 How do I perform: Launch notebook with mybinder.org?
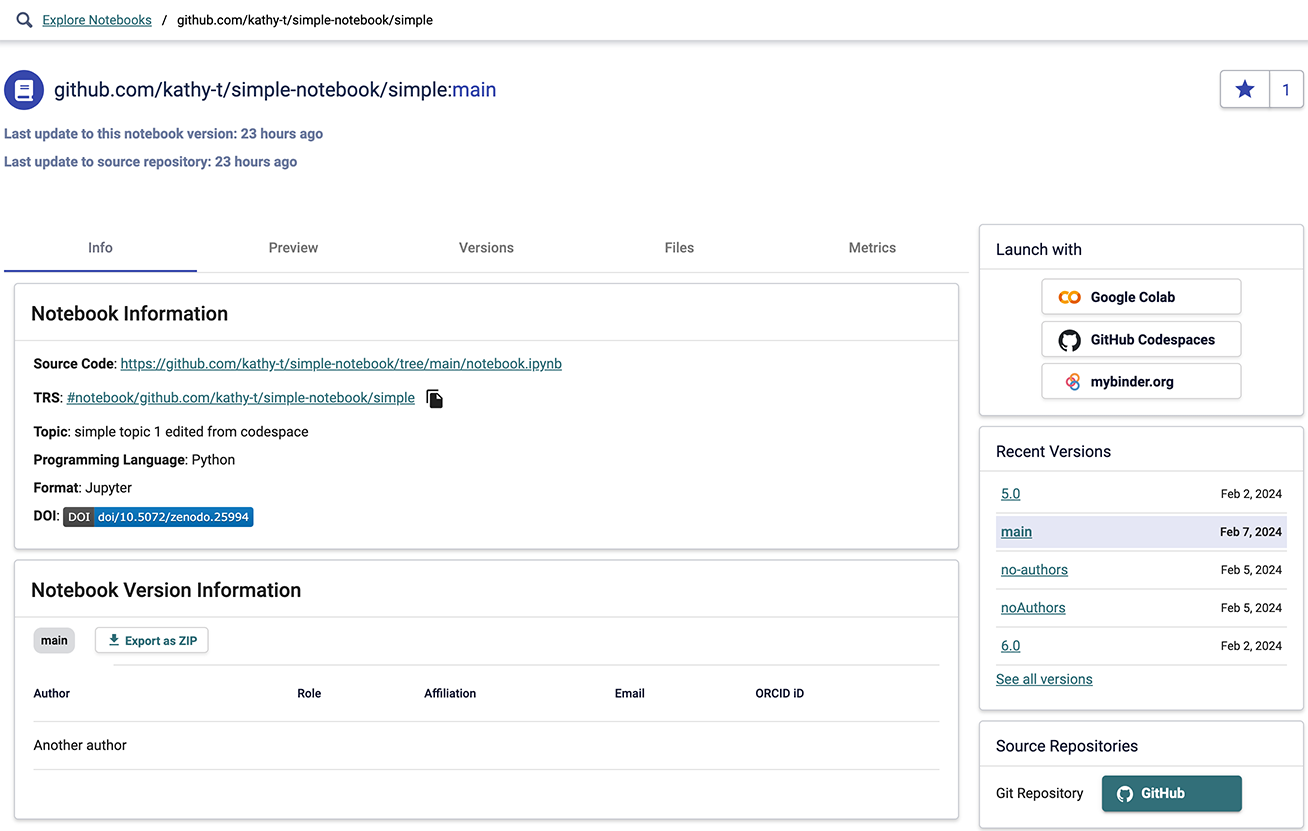coord(1141,382)
